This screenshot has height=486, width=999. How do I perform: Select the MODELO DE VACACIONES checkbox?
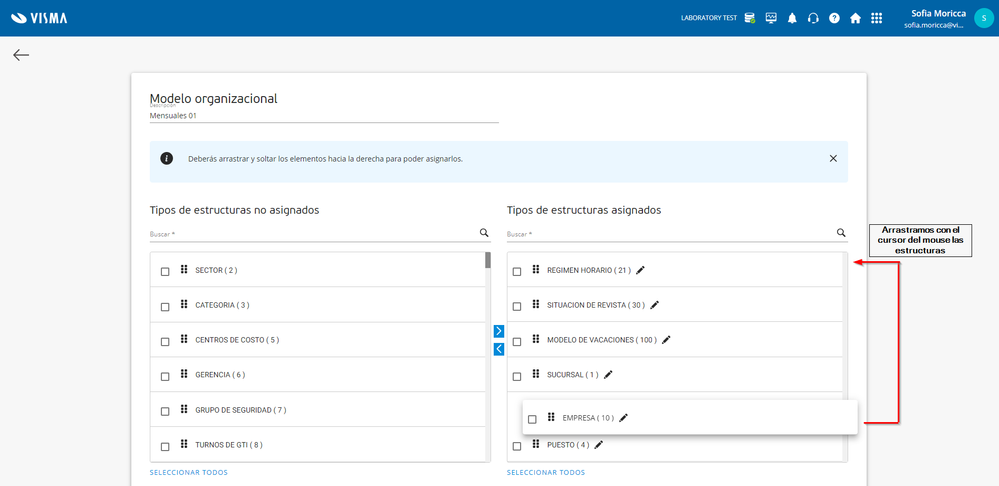[x=517, y=341]
